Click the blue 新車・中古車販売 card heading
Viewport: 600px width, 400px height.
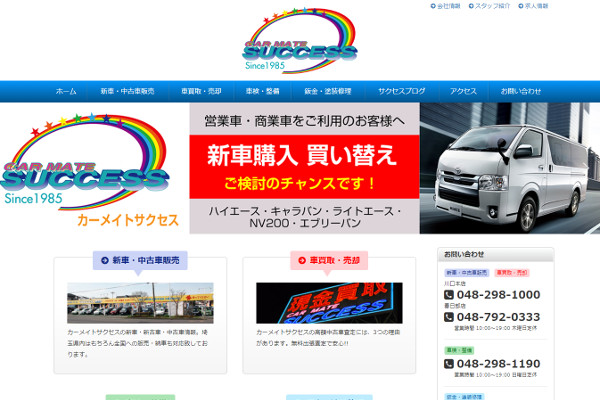click(140, 260)
